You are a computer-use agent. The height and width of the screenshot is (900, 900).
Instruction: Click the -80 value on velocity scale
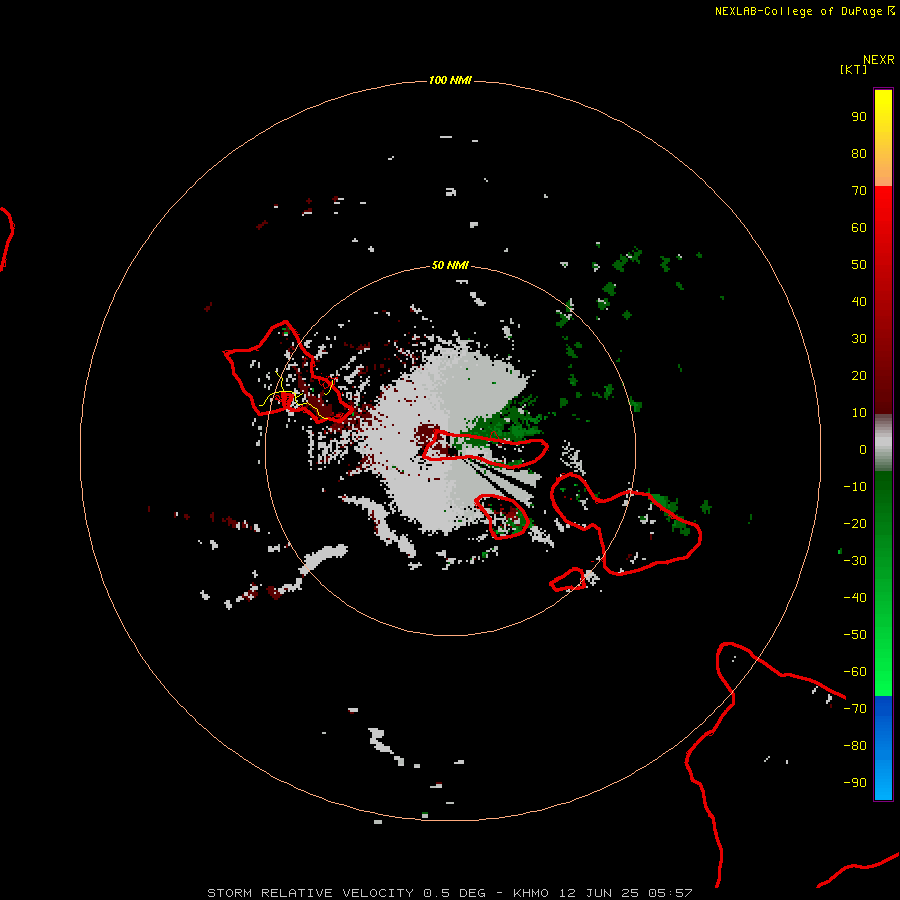coord(855,746)
